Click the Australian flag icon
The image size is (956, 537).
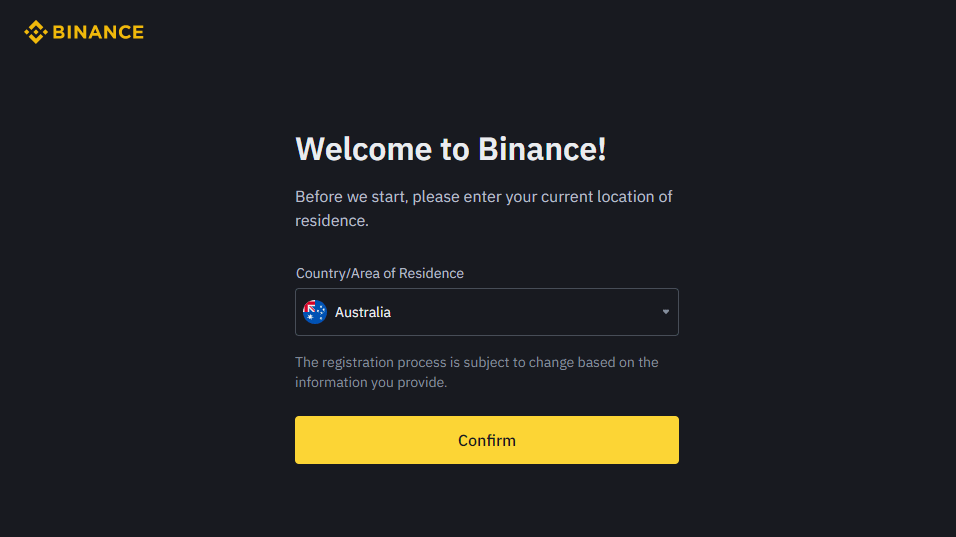tap(315, 312)
